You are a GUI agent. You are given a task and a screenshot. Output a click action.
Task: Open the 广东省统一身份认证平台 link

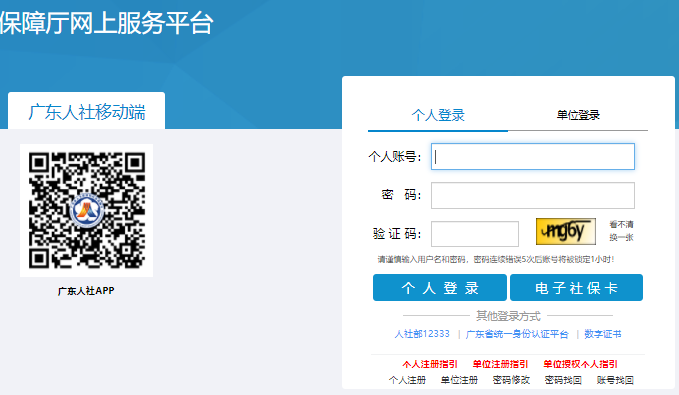click(517, 334)
